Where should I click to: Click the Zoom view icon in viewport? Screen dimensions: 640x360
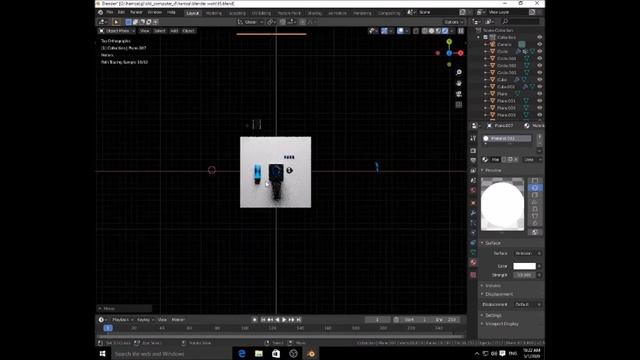[x=459, y=72]
